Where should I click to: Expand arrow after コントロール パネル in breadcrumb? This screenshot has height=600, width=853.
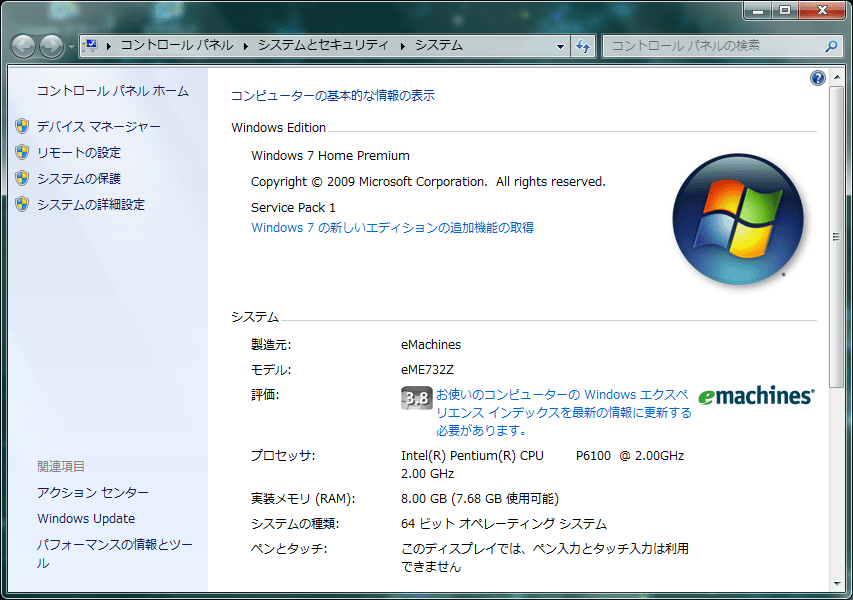[x=246, y=46]
